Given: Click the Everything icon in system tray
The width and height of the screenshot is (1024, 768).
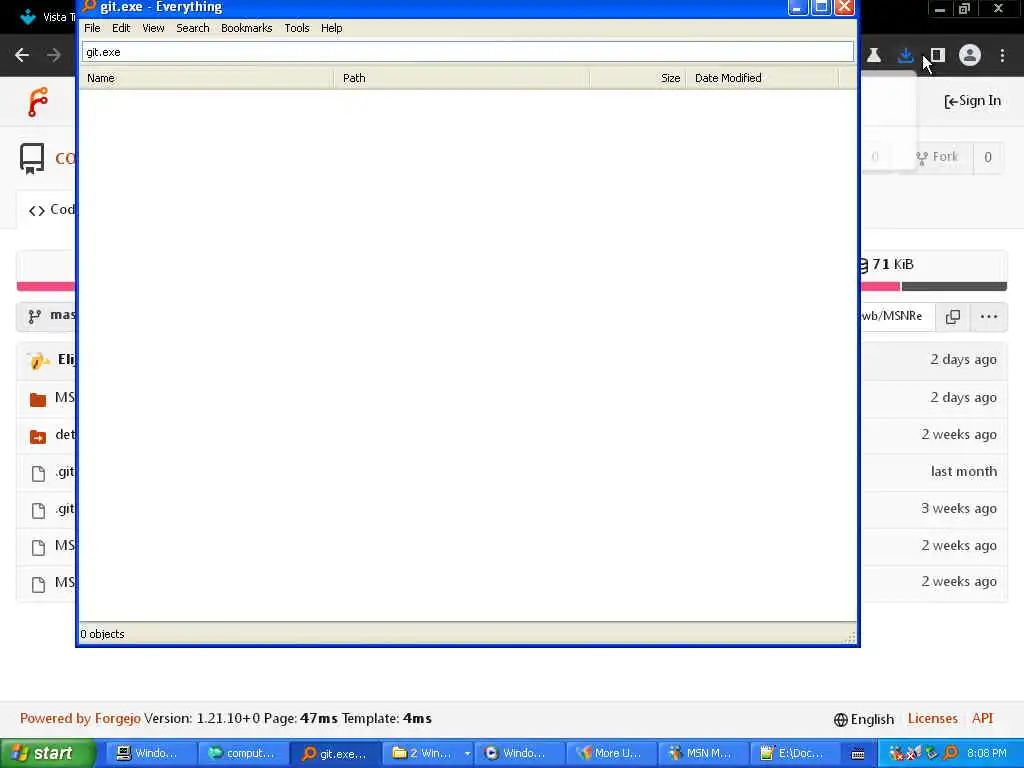Looking at the screenshot, I should point(950,754).
